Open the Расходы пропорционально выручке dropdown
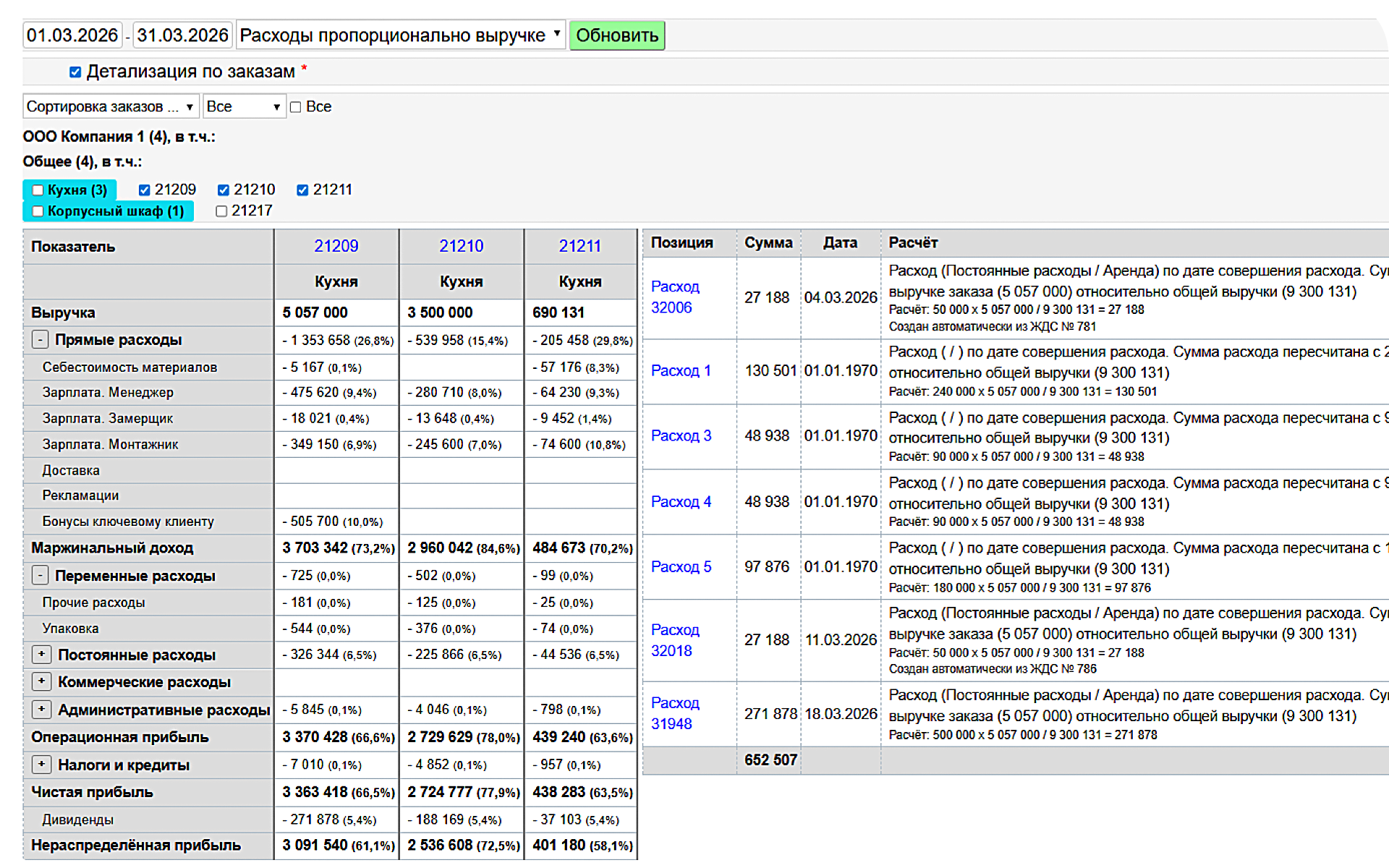 pos(400,35)
